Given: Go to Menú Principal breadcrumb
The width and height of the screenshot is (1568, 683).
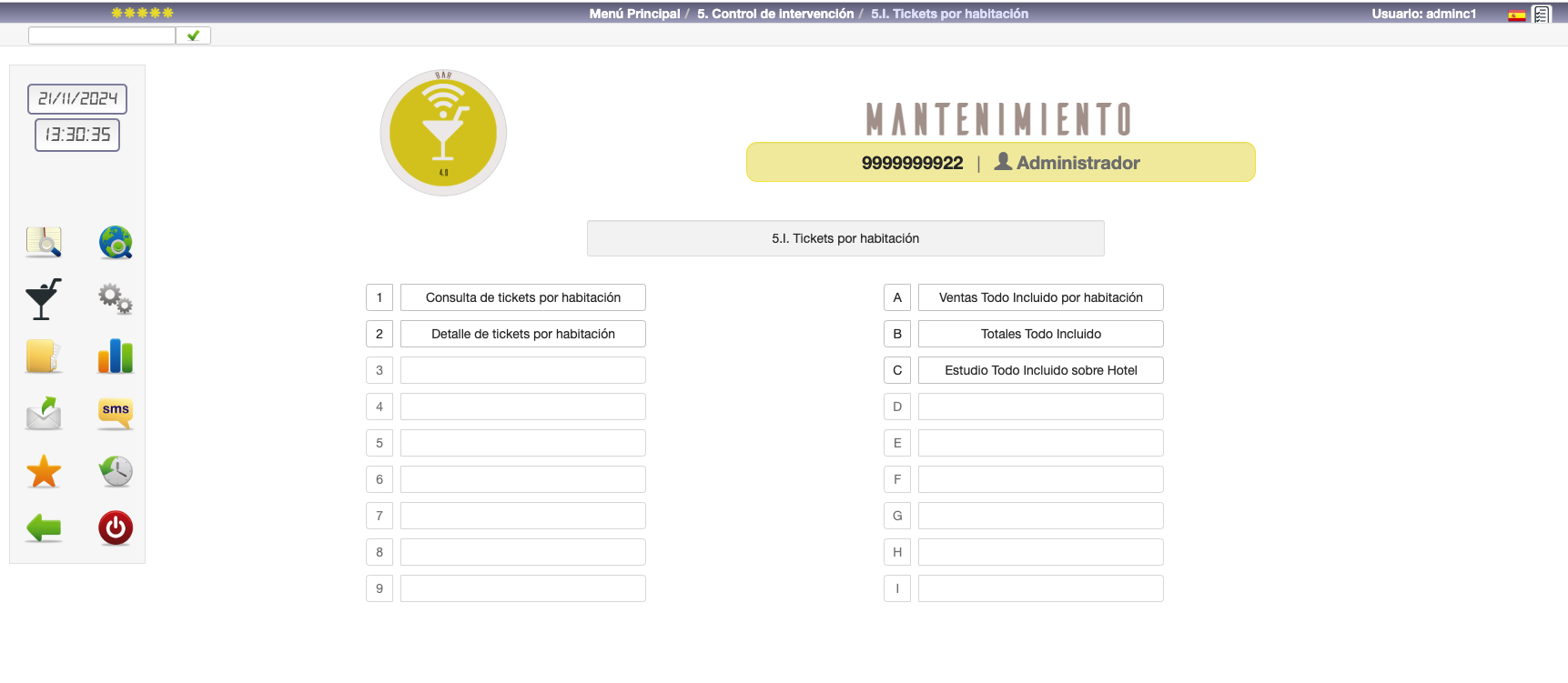Looking at the screenshot, I should [x=634, y=14].
